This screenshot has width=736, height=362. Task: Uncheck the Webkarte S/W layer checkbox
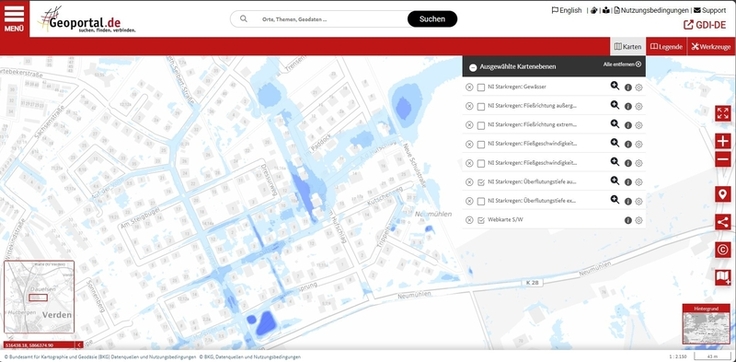[x=481, y=220]
